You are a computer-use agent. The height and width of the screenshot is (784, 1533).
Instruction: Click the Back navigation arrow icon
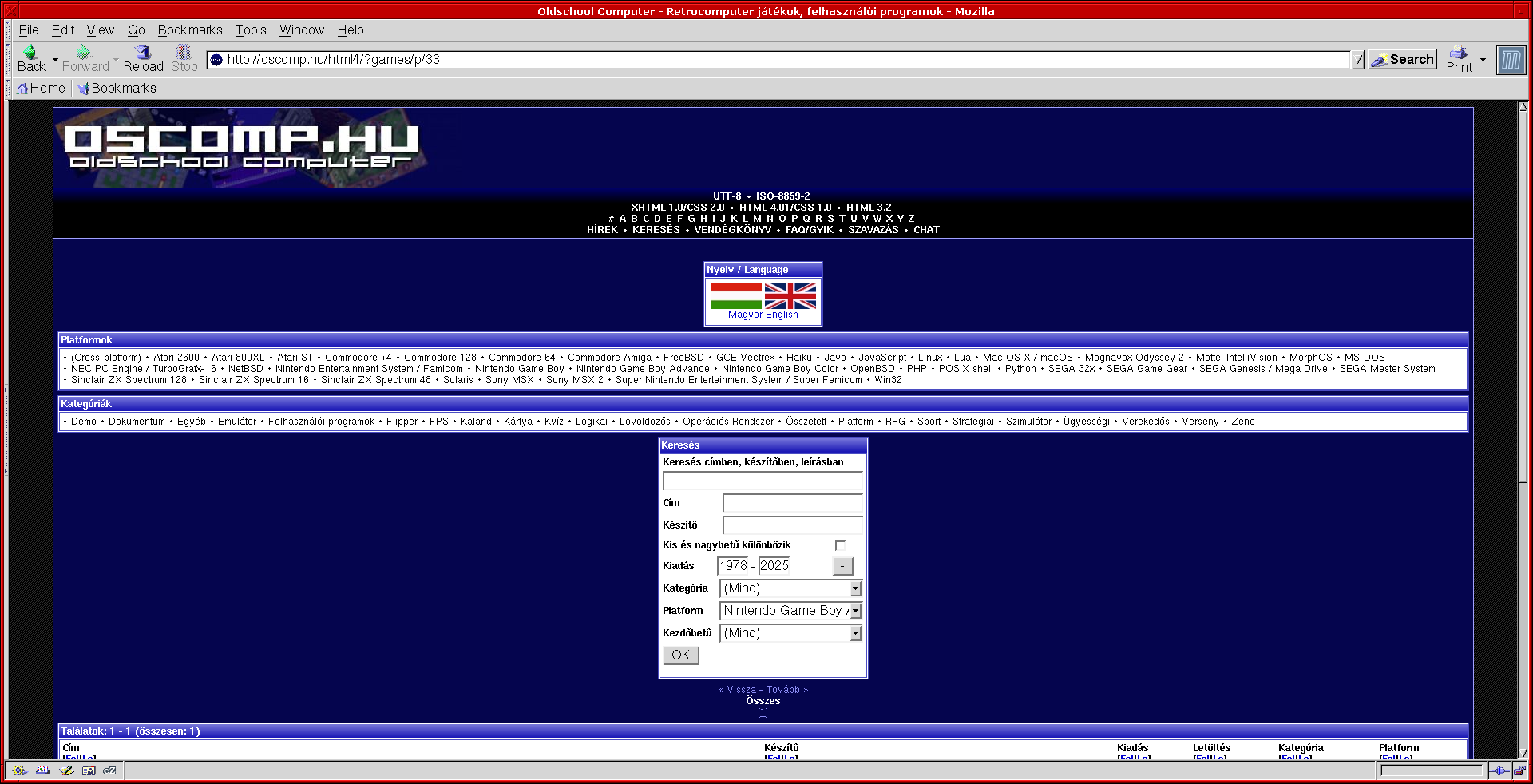tap(30, 53)
